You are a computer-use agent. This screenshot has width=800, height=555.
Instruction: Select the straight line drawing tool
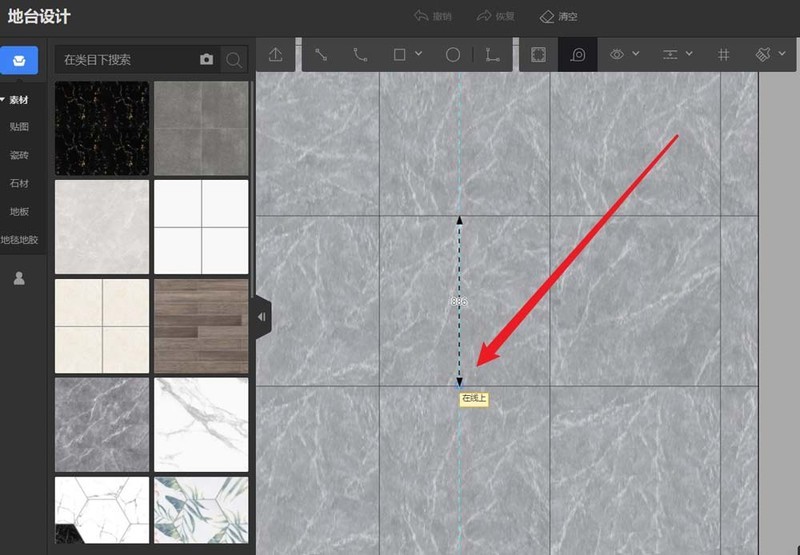point(321,55)
